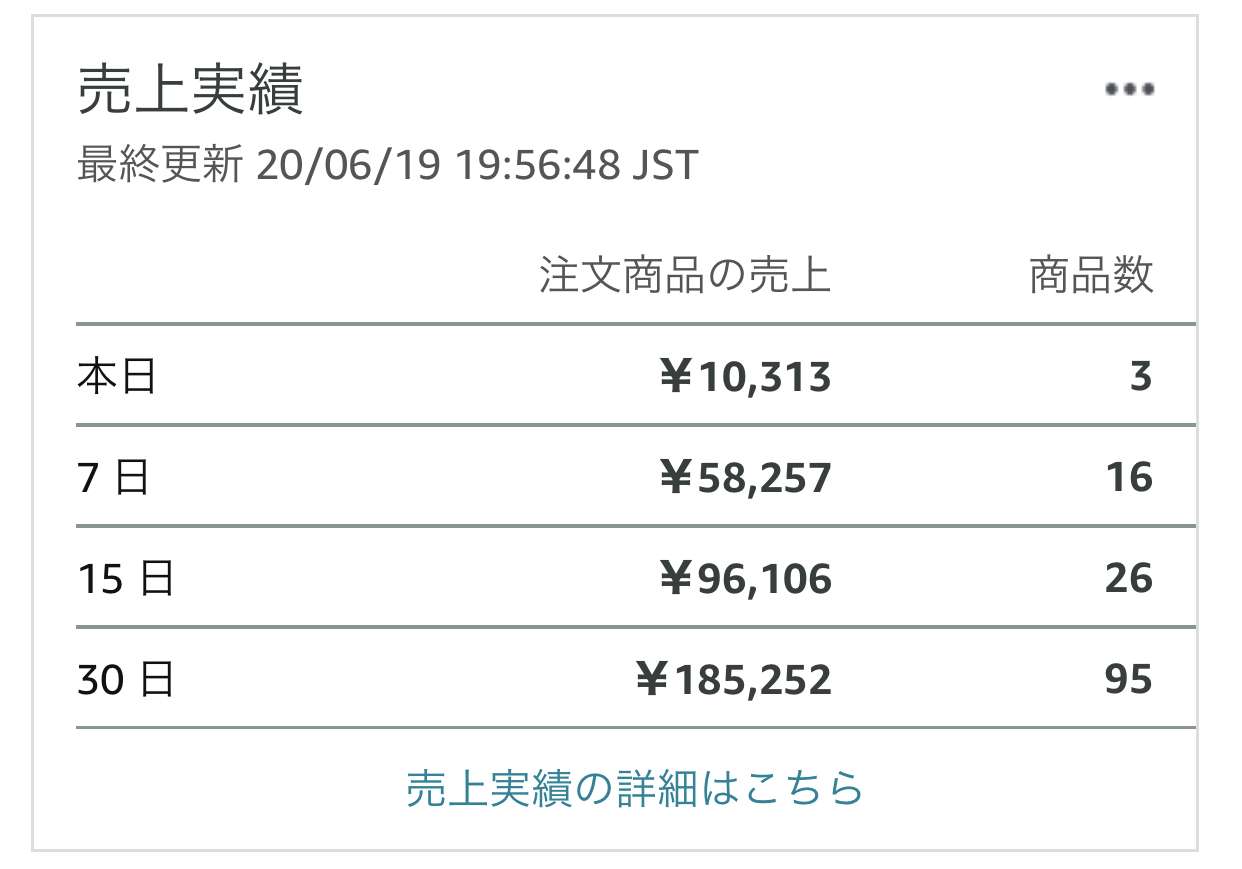
Task: Select the 30 日 row label
Action: coord(126,681)
